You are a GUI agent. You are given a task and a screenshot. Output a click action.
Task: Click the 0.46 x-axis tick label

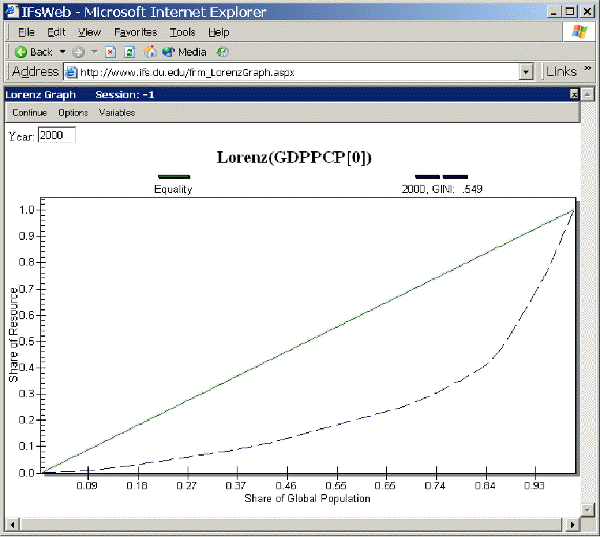pos(286,485)
